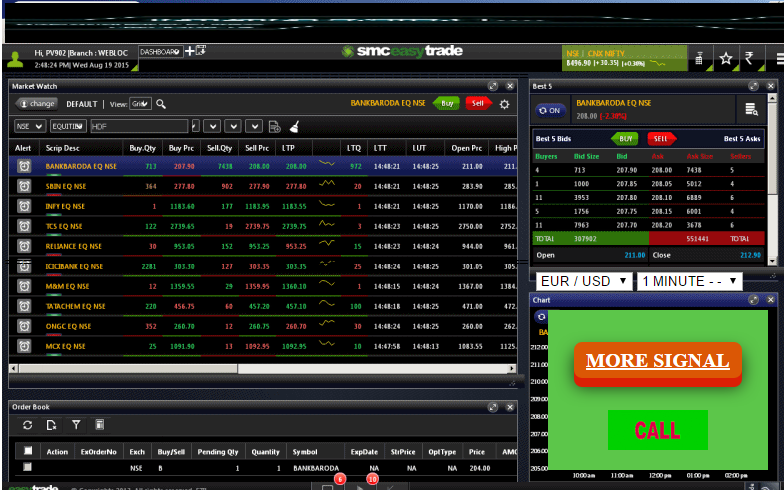Set alert for MCX EQ NSE

[24, 346]
